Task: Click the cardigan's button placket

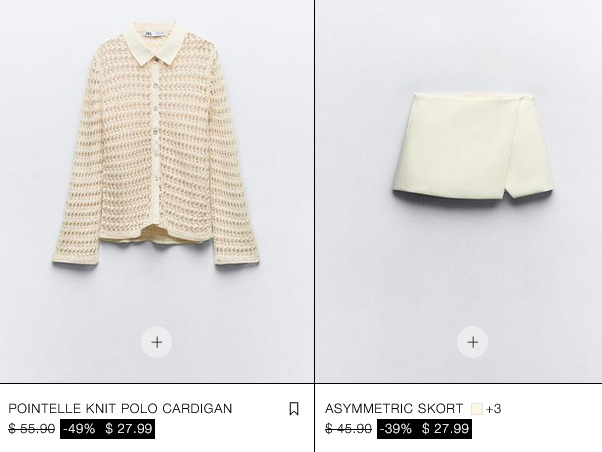Action: pos(155,144)
